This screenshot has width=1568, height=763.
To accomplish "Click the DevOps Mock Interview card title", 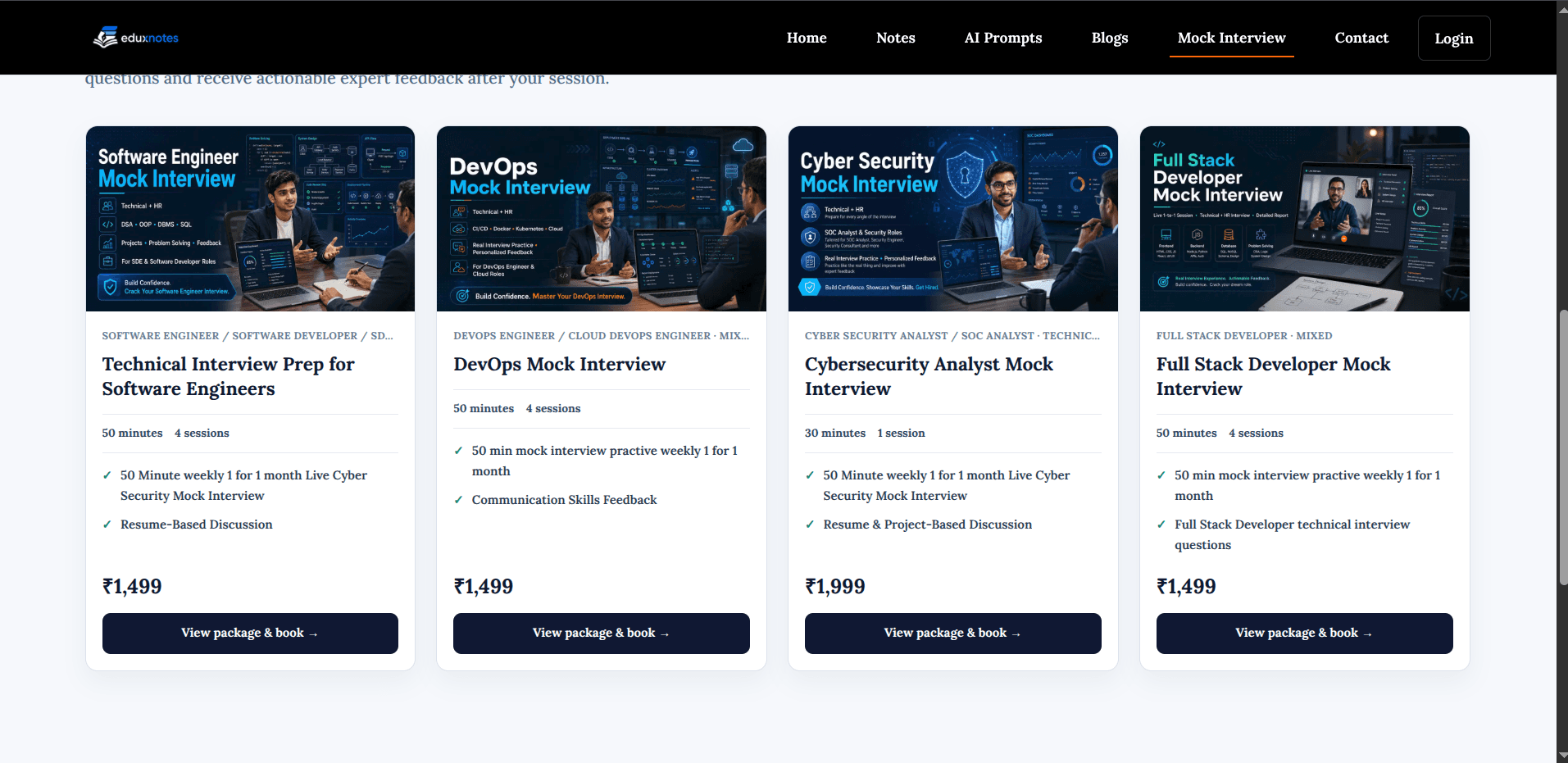I will (560, 364).
